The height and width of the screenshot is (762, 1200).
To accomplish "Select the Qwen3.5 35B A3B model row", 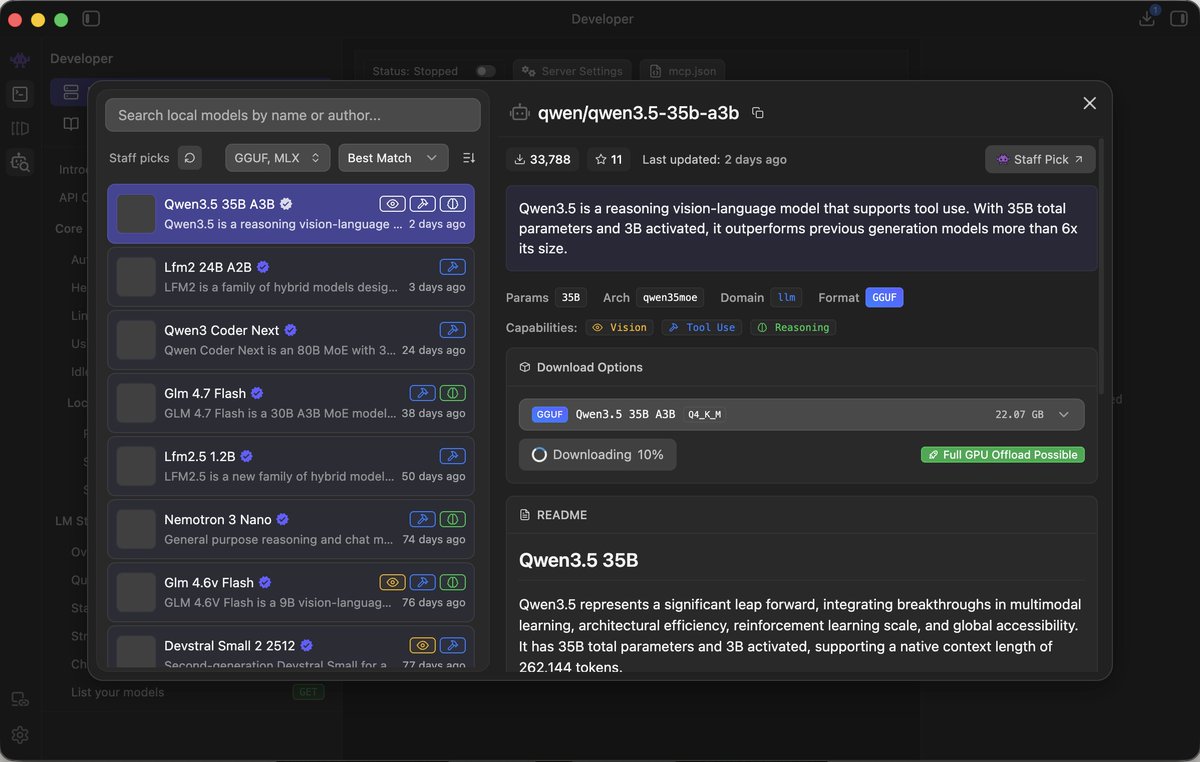I will tap(291, 214).
